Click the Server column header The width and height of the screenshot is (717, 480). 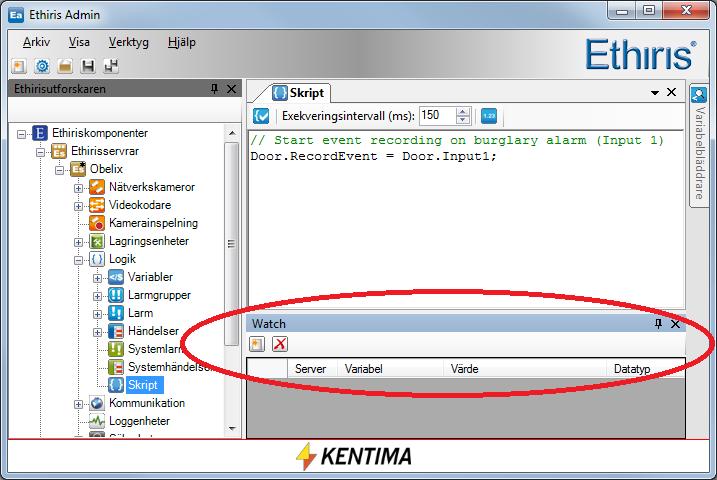tap(312, 369)
